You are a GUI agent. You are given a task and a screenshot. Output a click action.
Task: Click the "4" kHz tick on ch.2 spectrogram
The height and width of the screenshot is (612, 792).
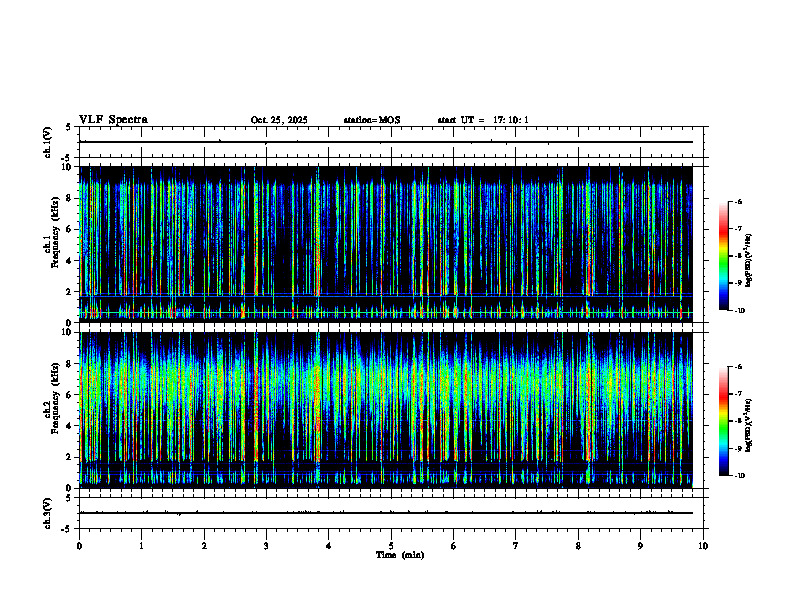click(x=70, y=426)
